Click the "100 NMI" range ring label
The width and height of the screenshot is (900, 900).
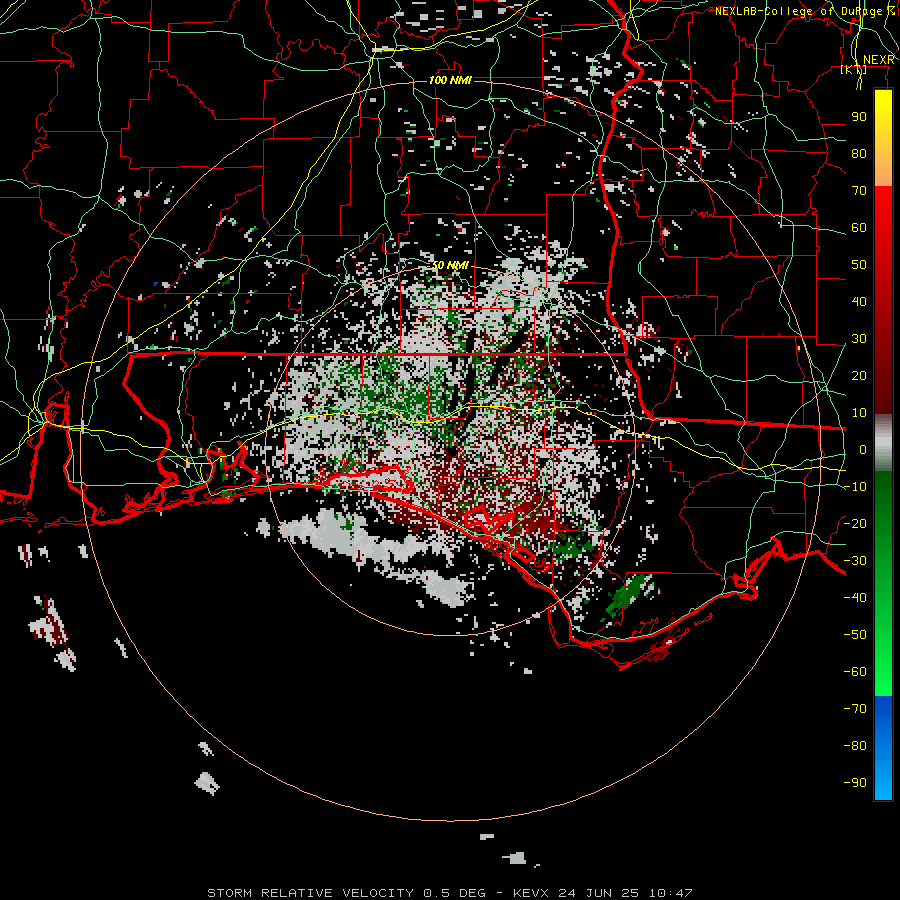[450, 80]
